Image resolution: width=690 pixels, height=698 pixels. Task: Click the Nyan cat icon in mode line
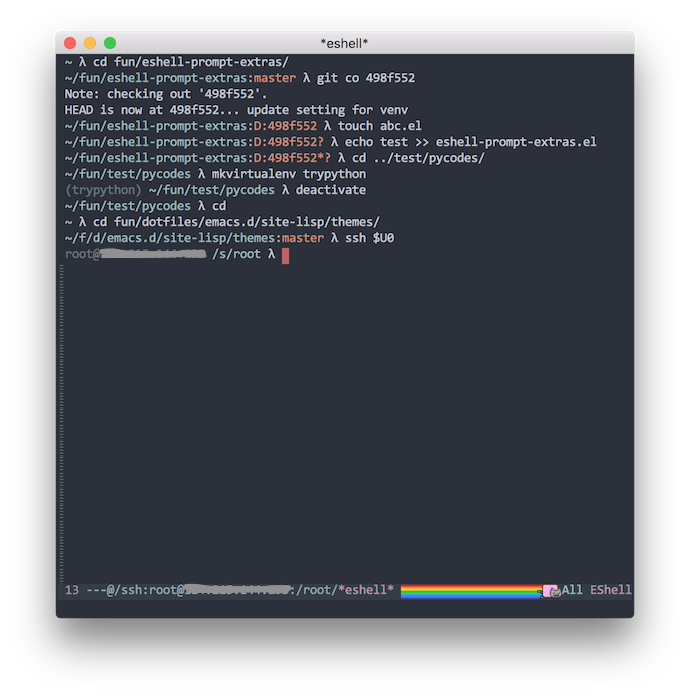point(551,591)
